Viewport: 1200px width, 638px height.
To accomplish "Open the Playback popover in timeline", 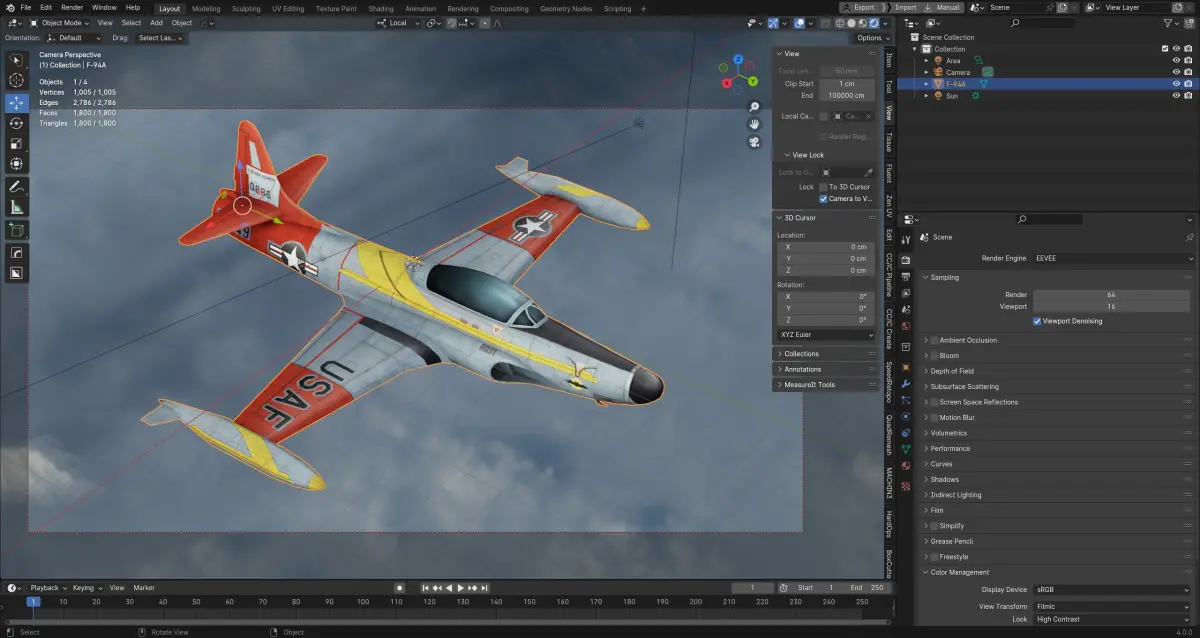I will [x=46, y=588].
